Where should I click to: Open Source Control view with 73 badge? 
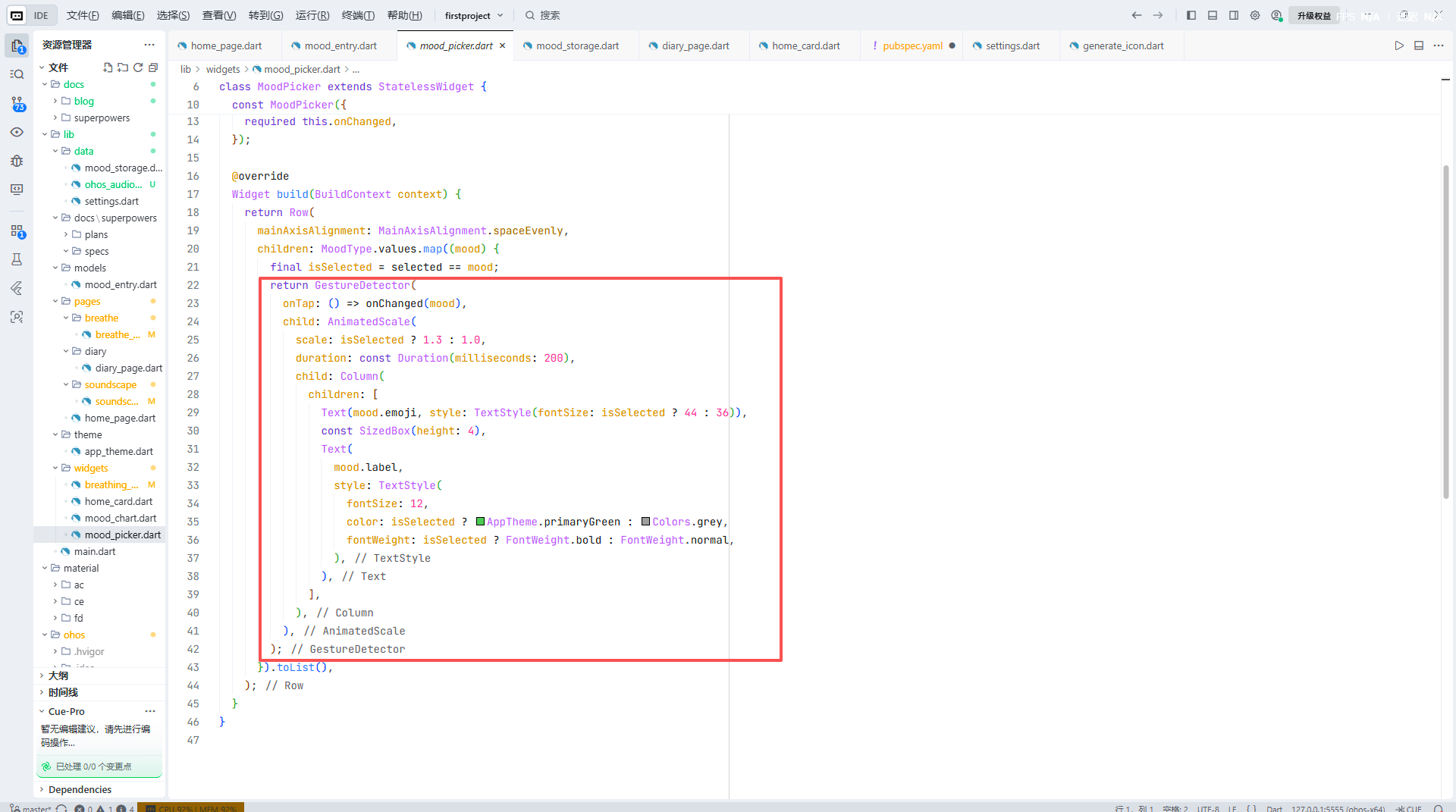coord(17,103)
